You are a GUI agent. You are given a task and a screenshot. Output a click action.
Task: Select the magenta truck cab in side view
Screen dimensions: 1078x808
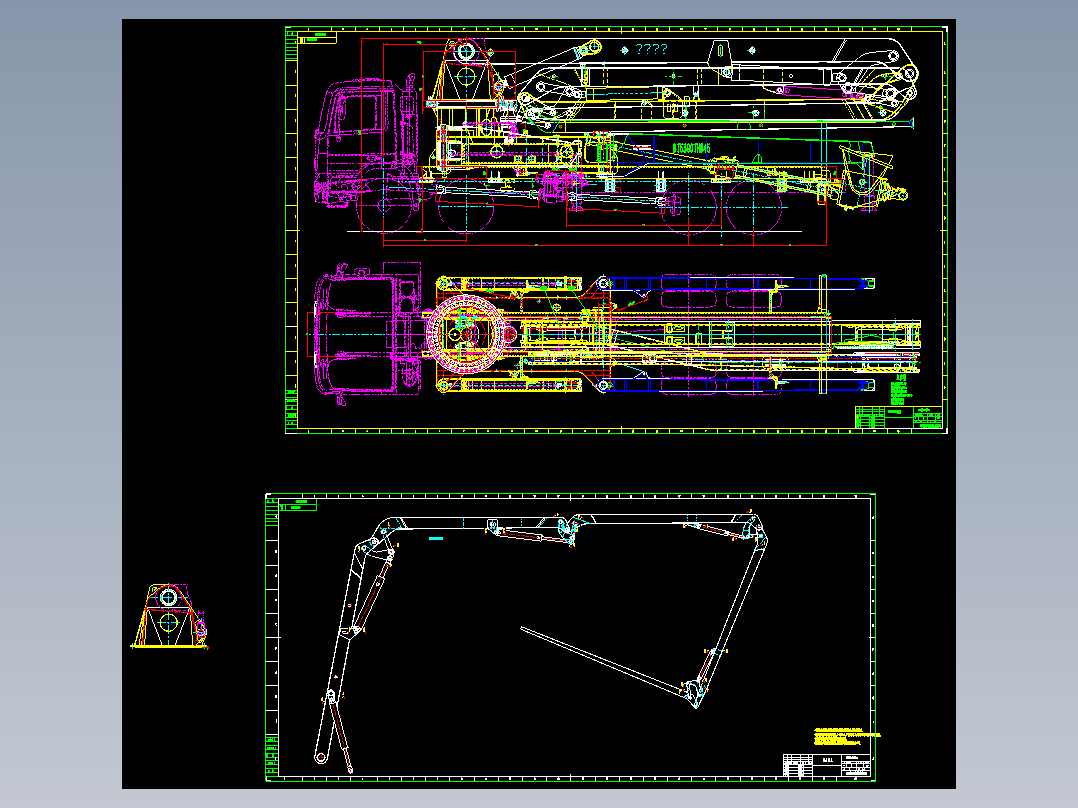click(366, 143)
